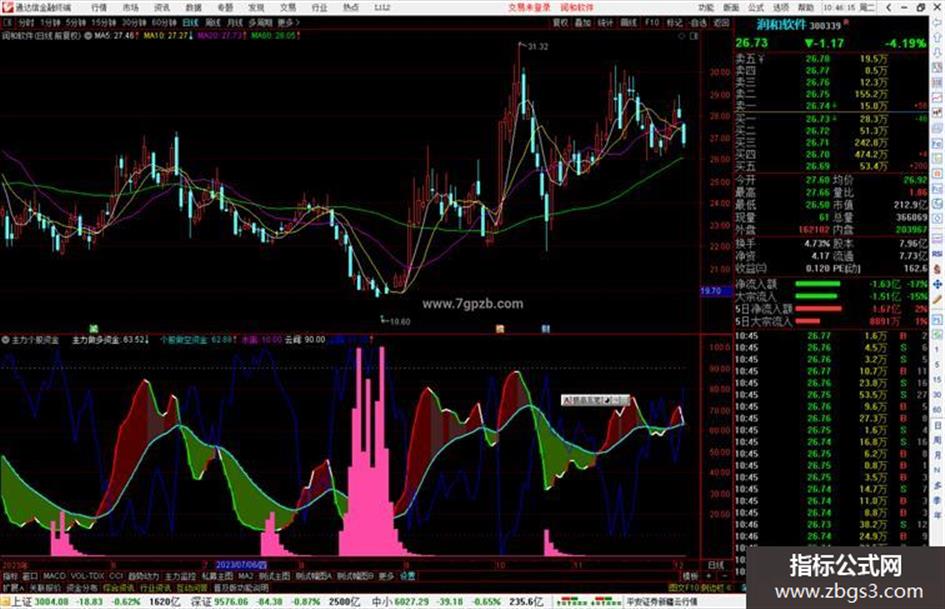
Task: Click the 通达信 application logo icon
Action: pos(7,7)
